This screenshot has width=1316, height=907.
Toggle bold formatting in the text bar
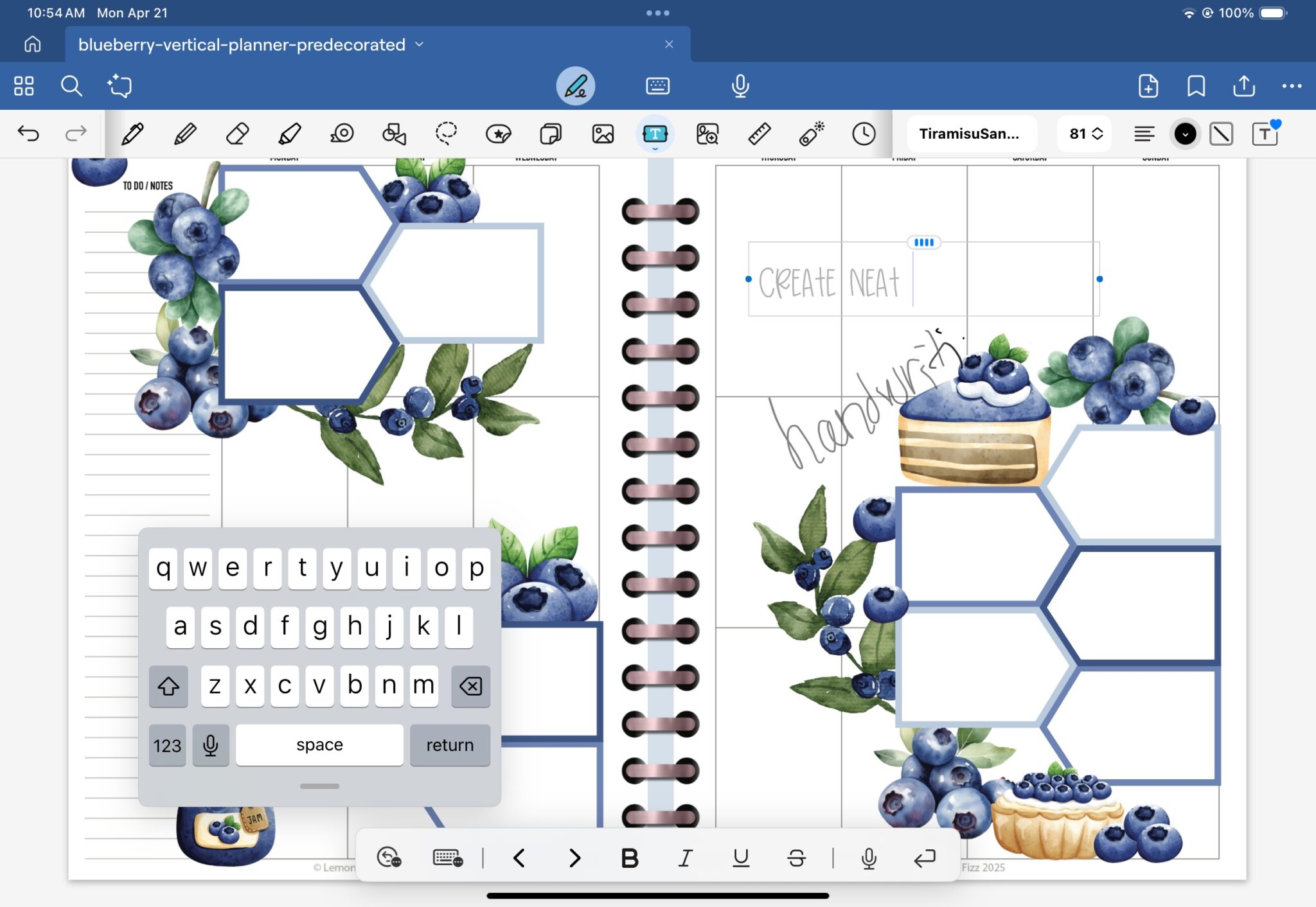tap(630, 858)
